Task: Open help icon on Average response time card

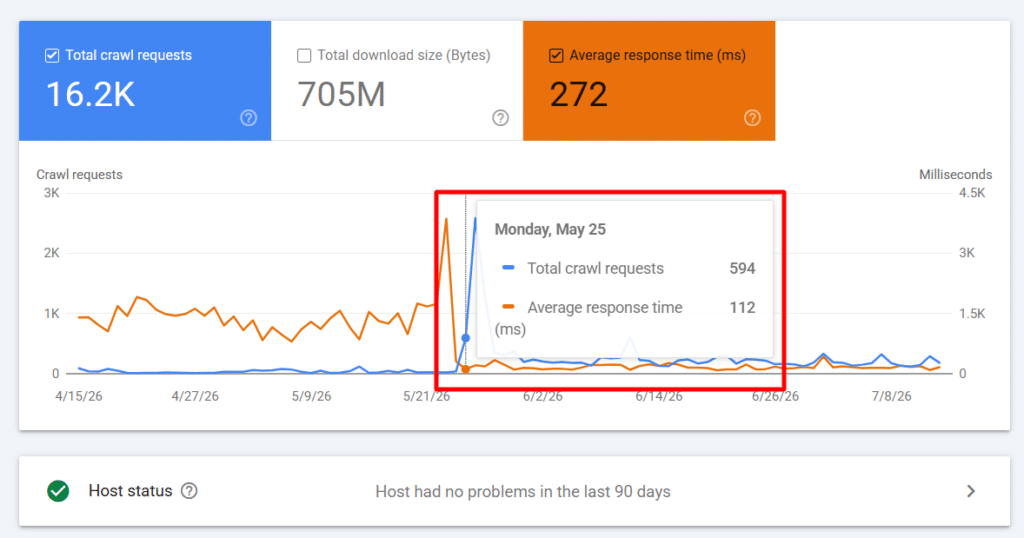Action: (752, 118)
